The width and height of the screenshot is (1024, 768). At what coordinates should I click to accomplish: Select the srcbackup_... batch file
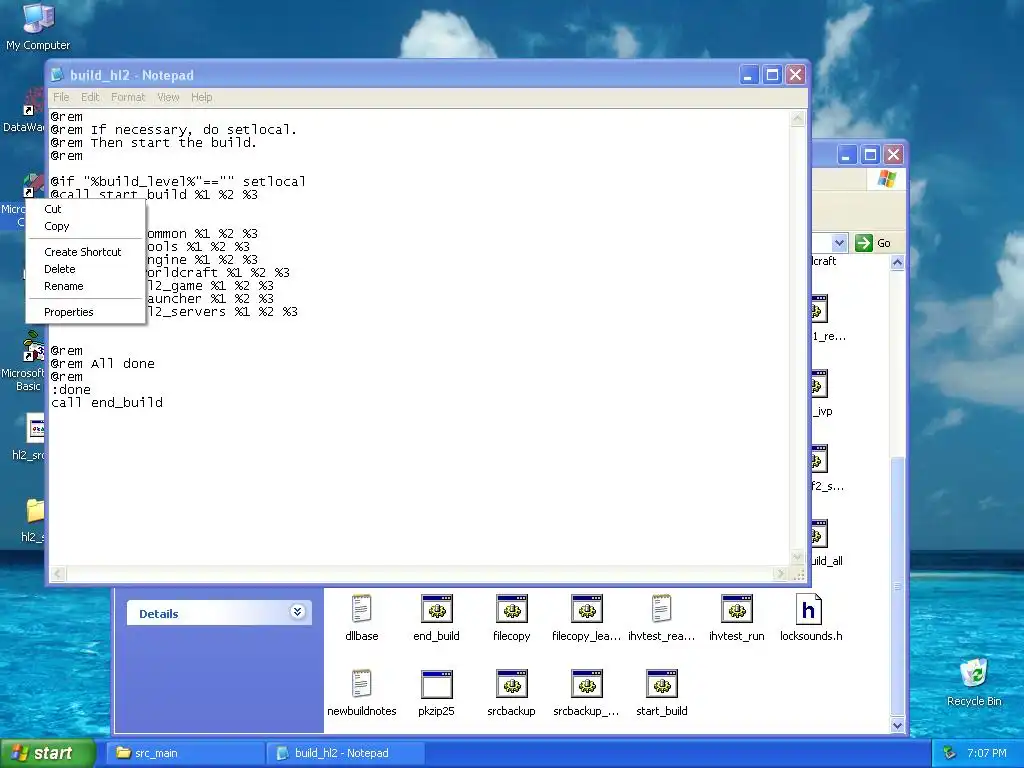586,694
